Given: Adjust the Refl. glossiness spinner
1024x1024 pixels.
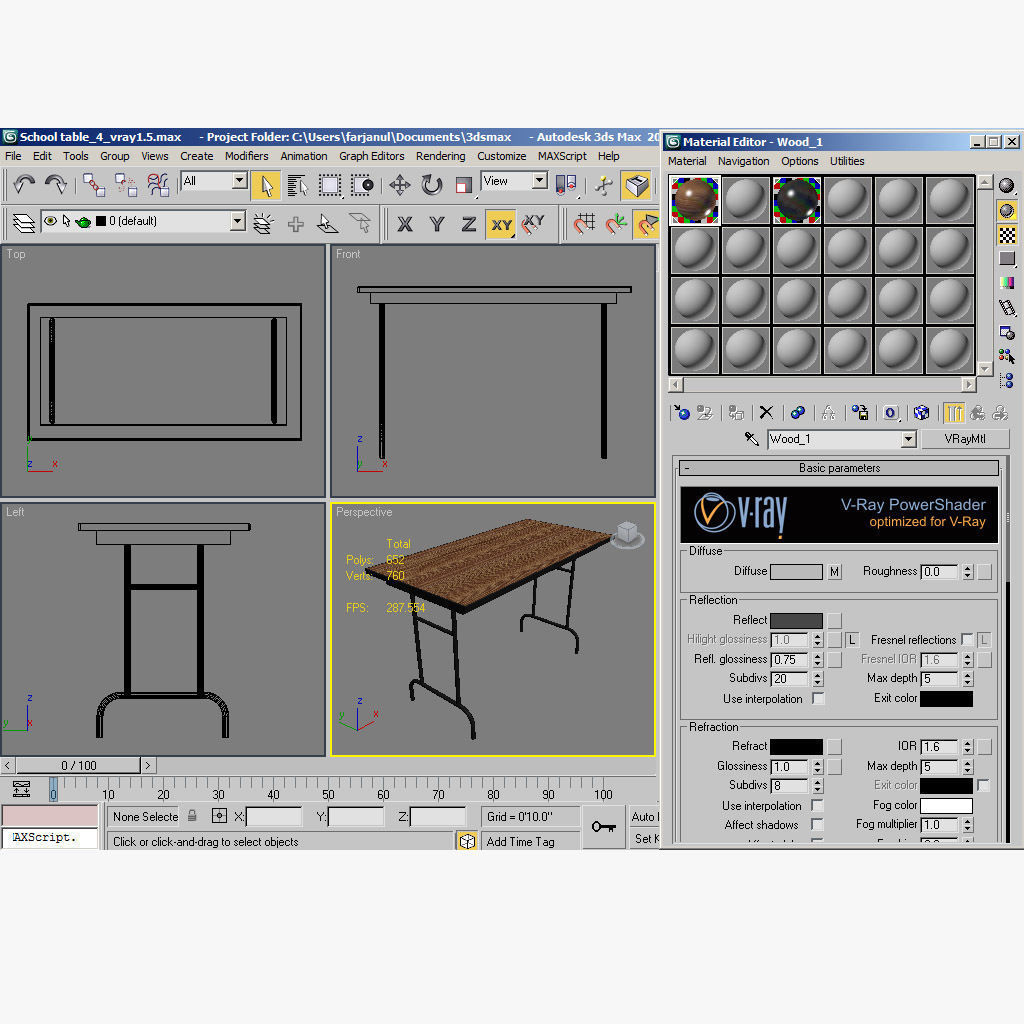Looking at the screenshot, I should point(818,660).
